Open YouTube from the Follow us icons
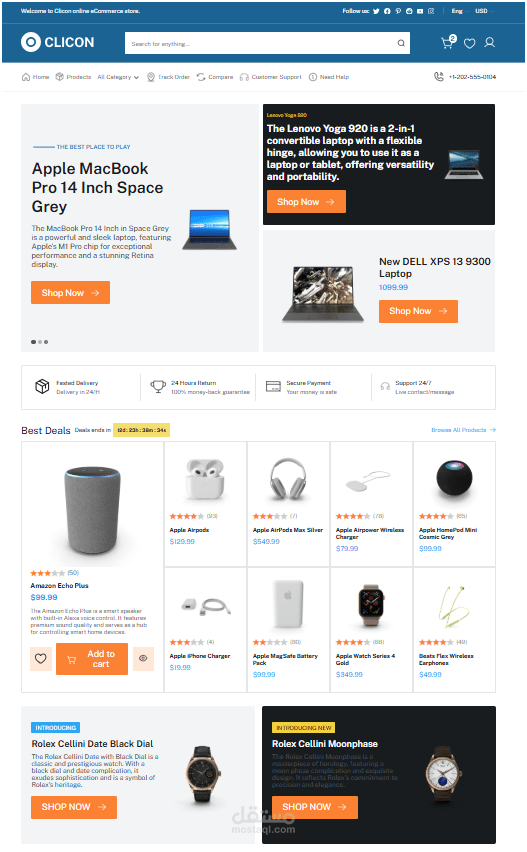 [420, 11]
